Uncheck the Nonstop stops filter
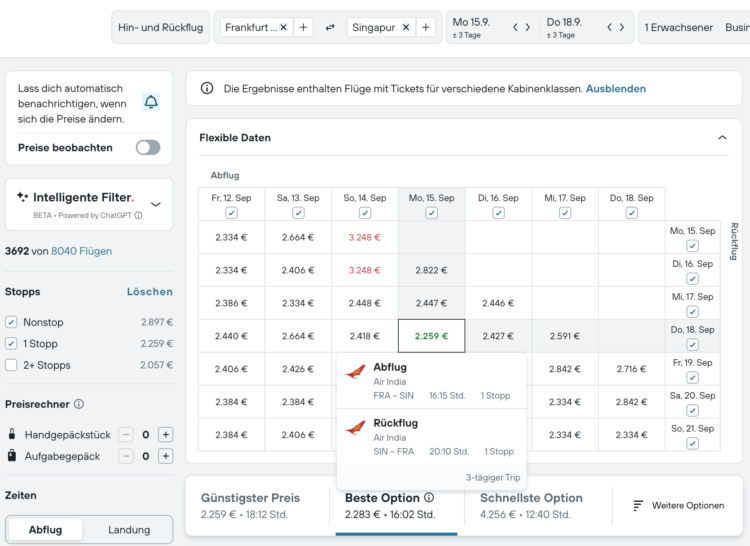This screenshot has height=546, width=750. tap(11, 322)
